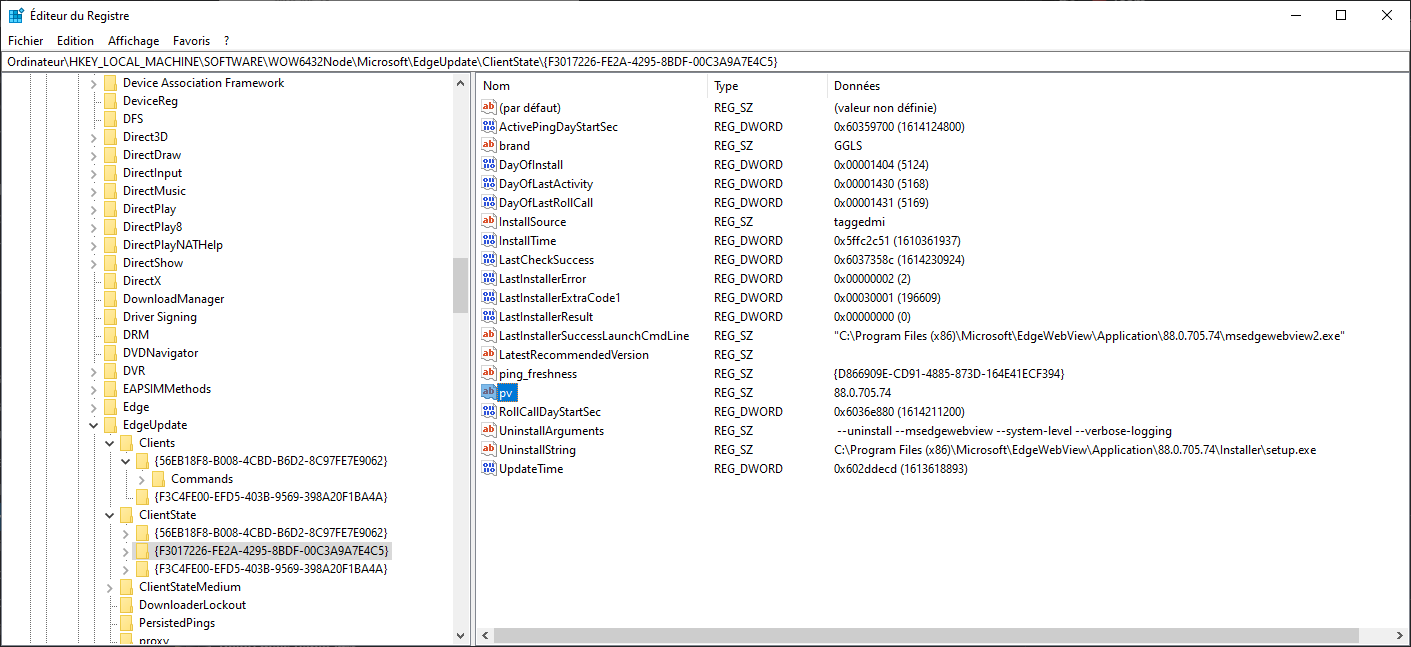Click the string icon beside InstallSource
This screenshot has width=1411, height=647.
click(x=489, y=221)
